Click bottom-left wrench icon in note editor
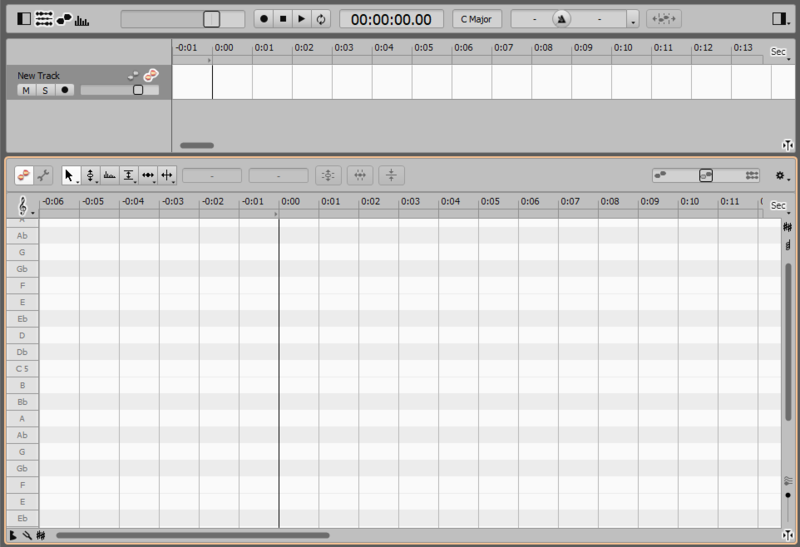 pos(27,535)
